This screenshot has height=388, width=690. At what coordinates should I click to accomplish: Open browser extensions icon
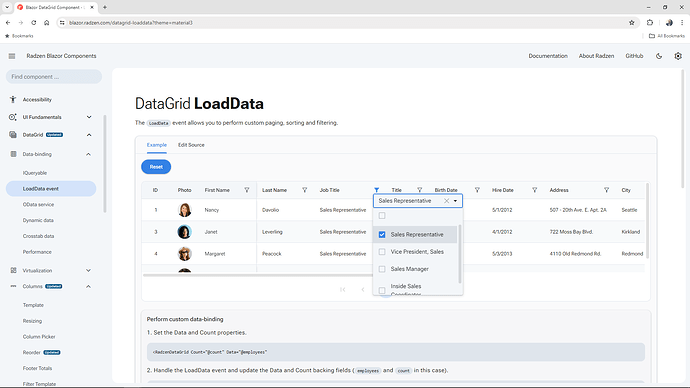click(650, 22)
